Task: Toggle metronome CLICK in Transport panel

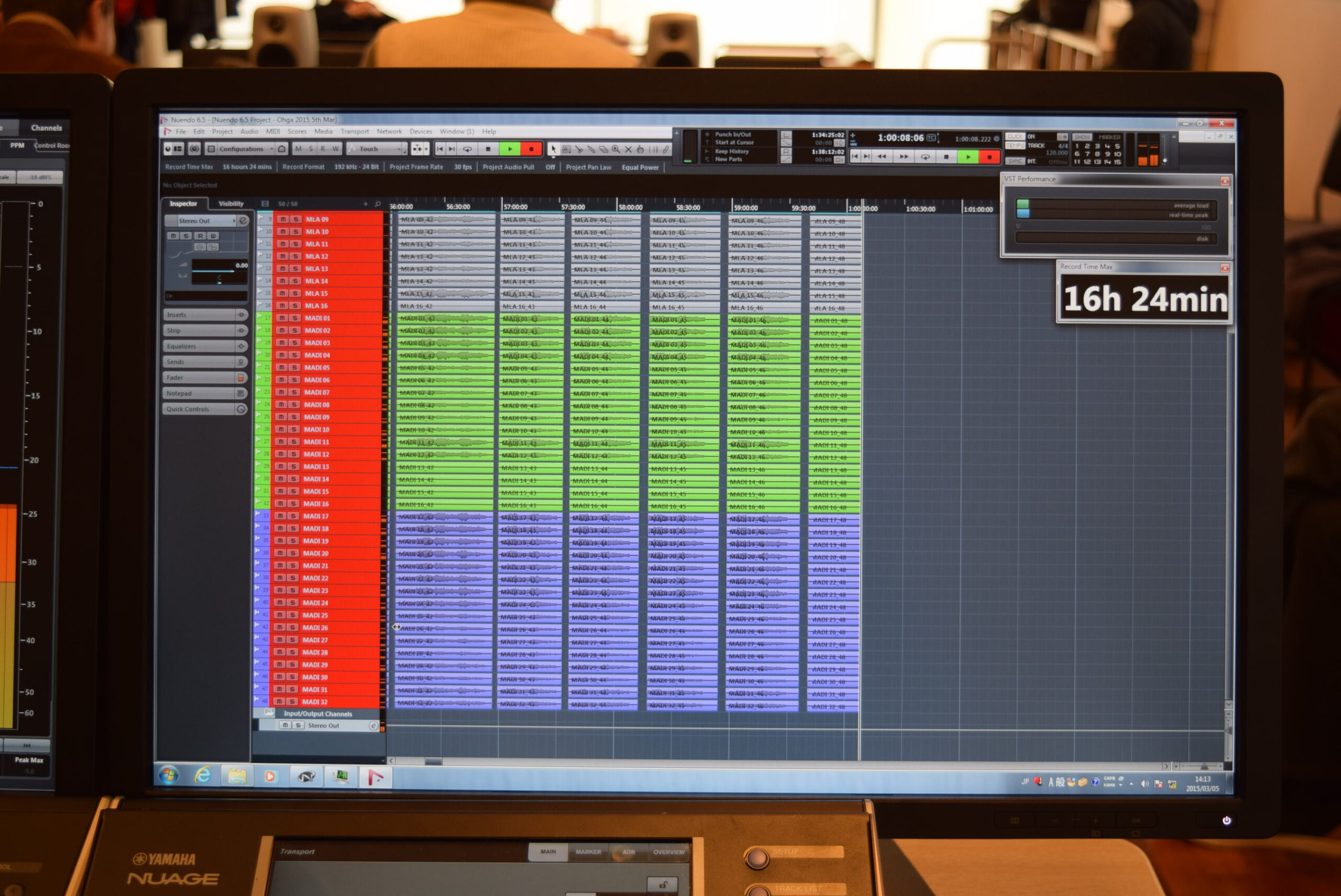Action: pos(1015,137)
